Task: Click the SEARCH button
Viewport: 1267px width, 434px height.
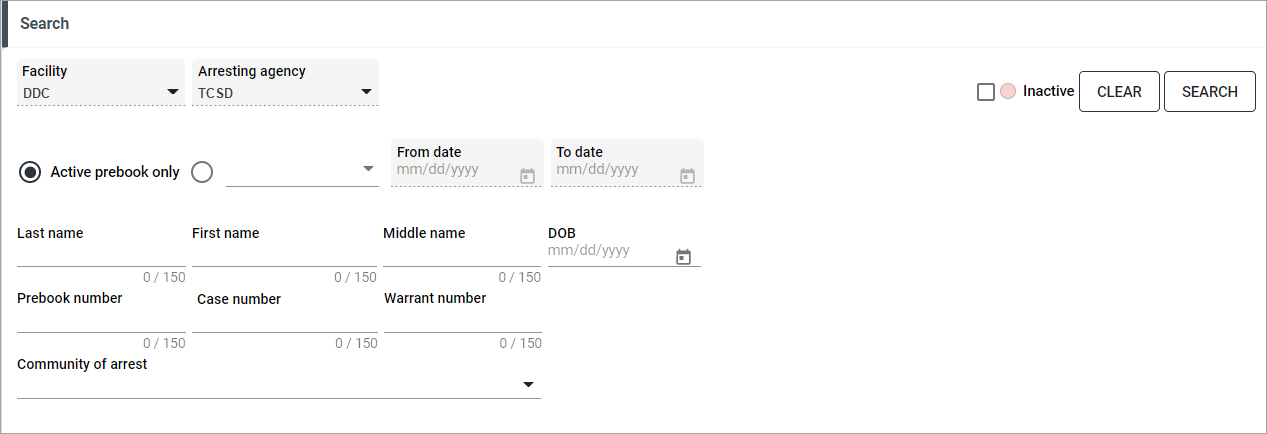Action: (1210, 92)
